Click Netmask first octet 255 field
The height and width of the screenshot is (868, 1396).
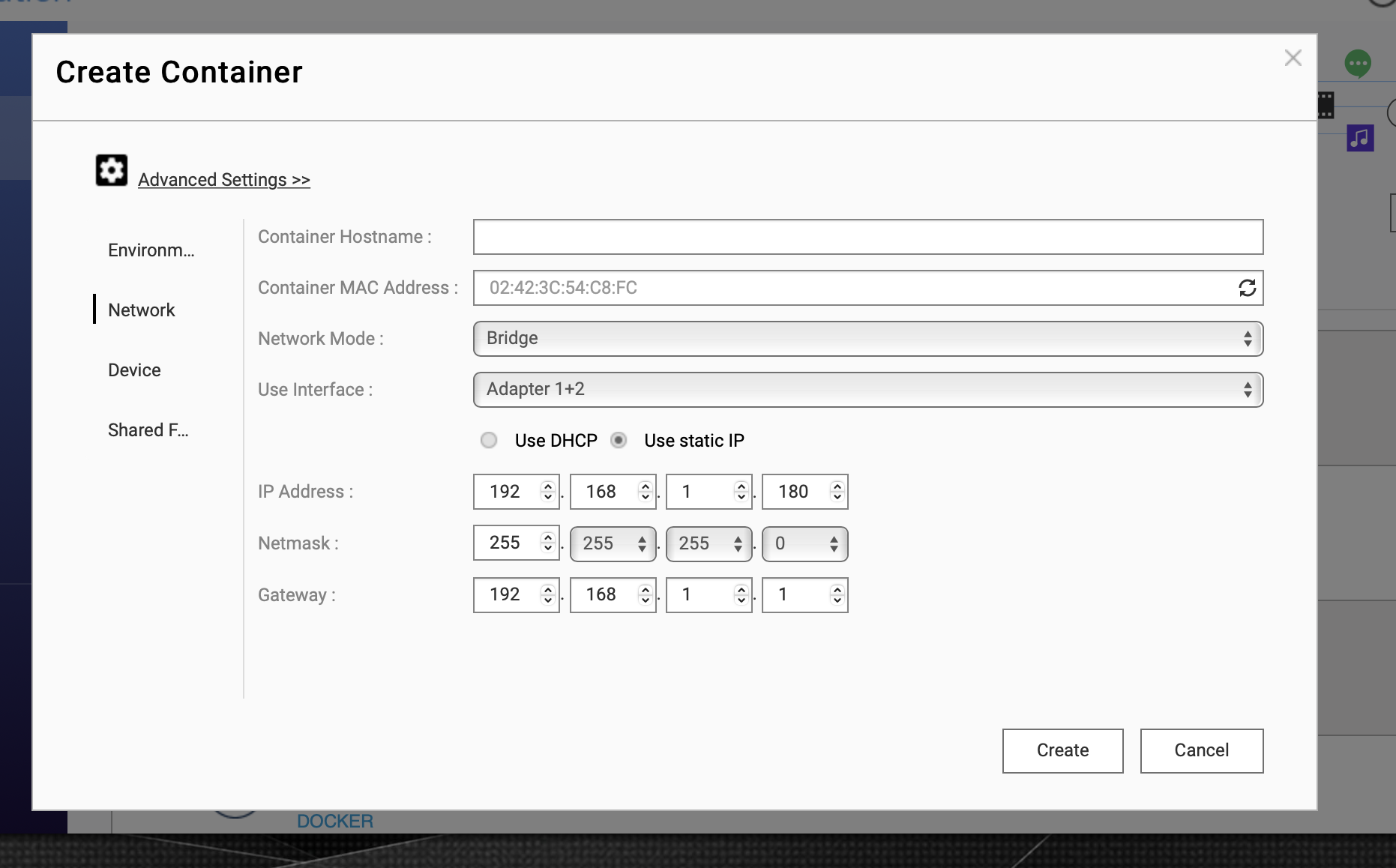[x=517, y=543]
